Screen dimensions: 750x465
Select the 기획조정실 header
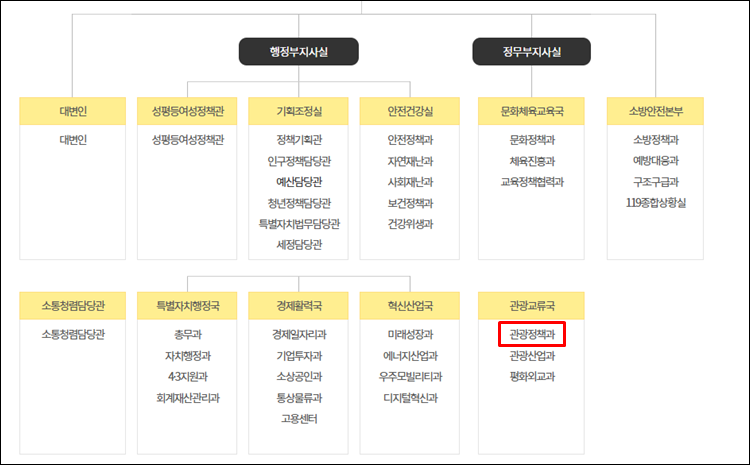pyautogui.click(x=298, y=111)
